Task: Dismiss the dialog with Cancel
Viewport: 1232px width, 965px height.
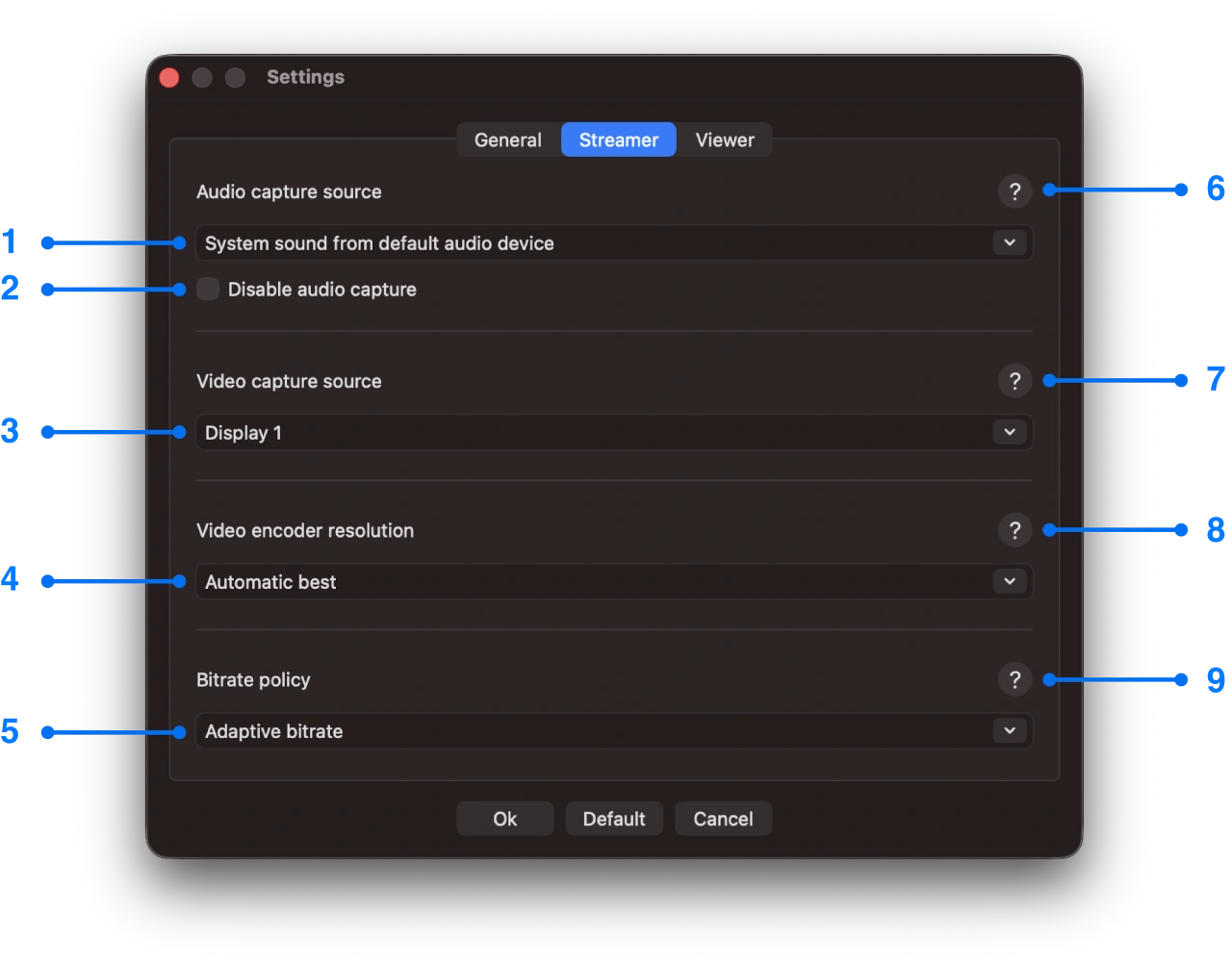Action: point(723,818)
